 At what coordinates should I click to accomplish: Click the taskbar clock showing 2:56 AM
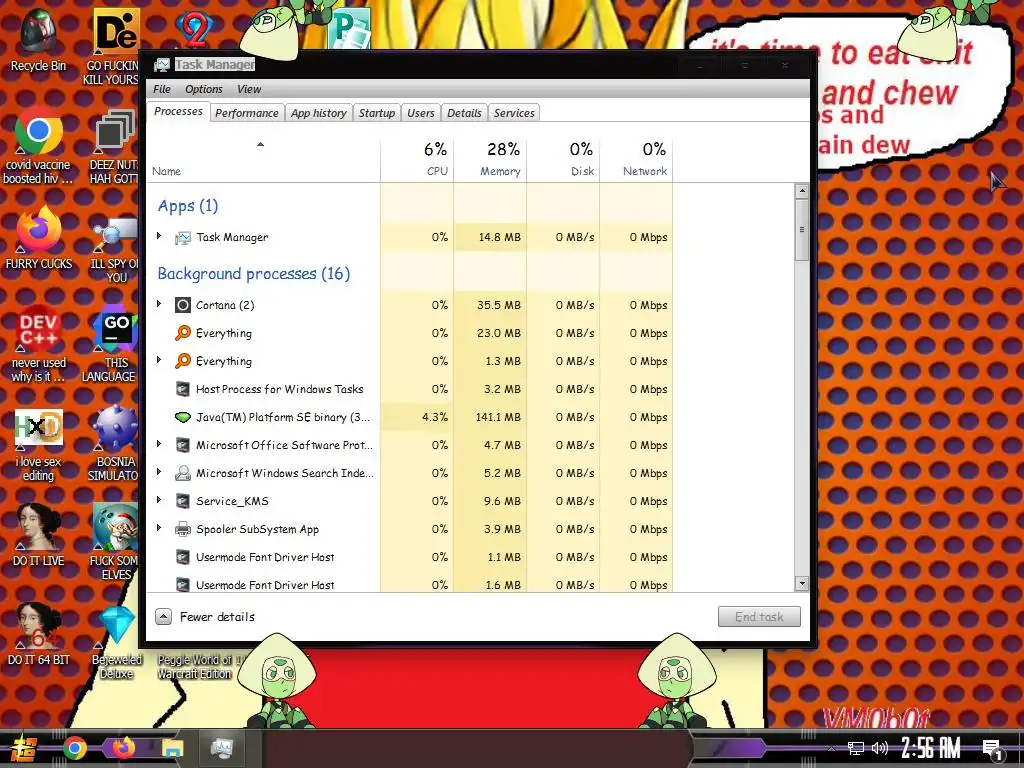point(931,748)
